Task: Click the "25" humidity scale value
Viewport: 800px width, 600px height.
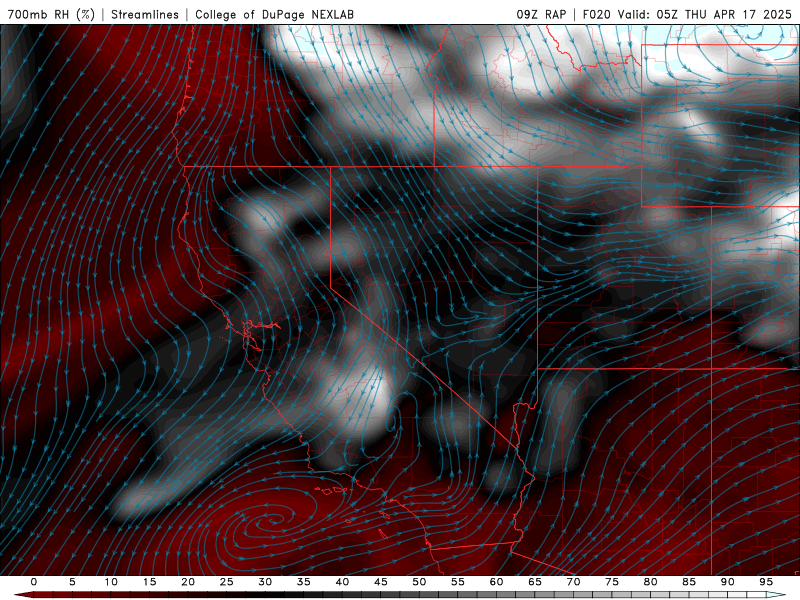Action: 227,582
